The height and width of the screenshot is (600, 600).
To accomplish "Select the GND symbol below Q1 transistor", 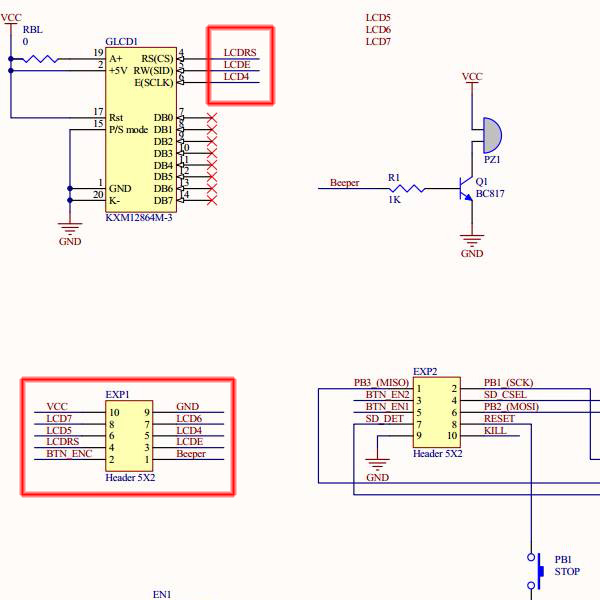I will coord(471,241).
